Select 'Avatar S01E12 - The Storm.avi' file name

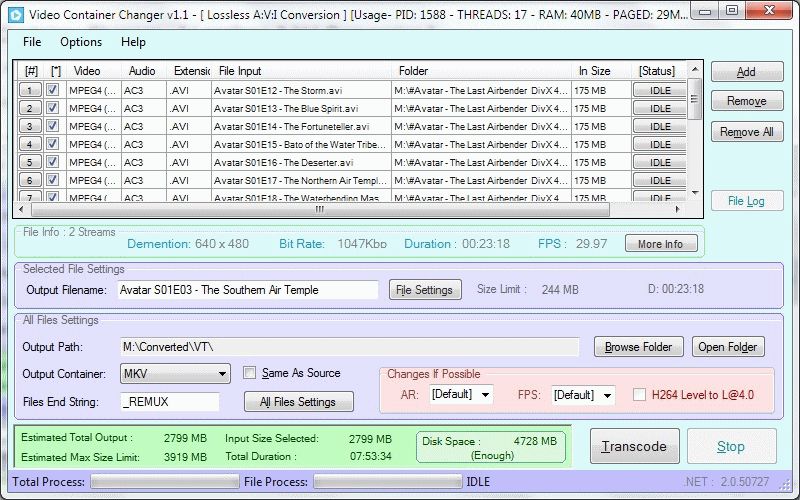(x=278, y=90)
